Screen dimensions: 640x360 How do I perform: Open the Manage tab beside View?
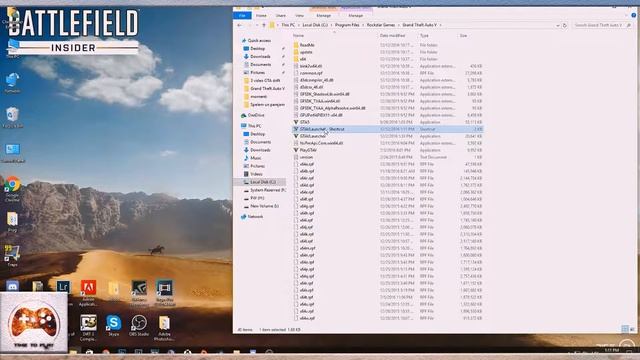pos(324,16)
